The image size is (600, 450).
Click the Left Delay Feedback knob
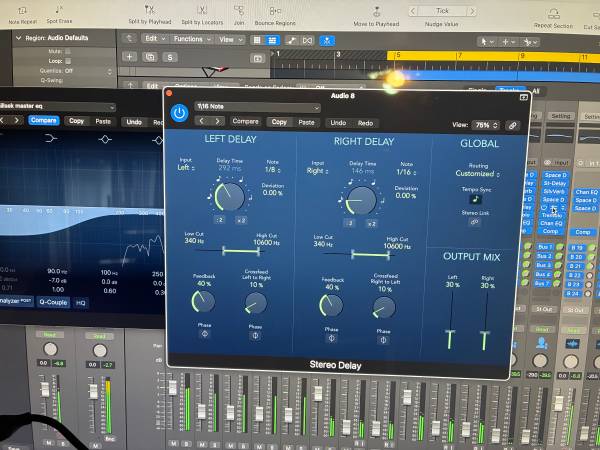click(204, 301)
